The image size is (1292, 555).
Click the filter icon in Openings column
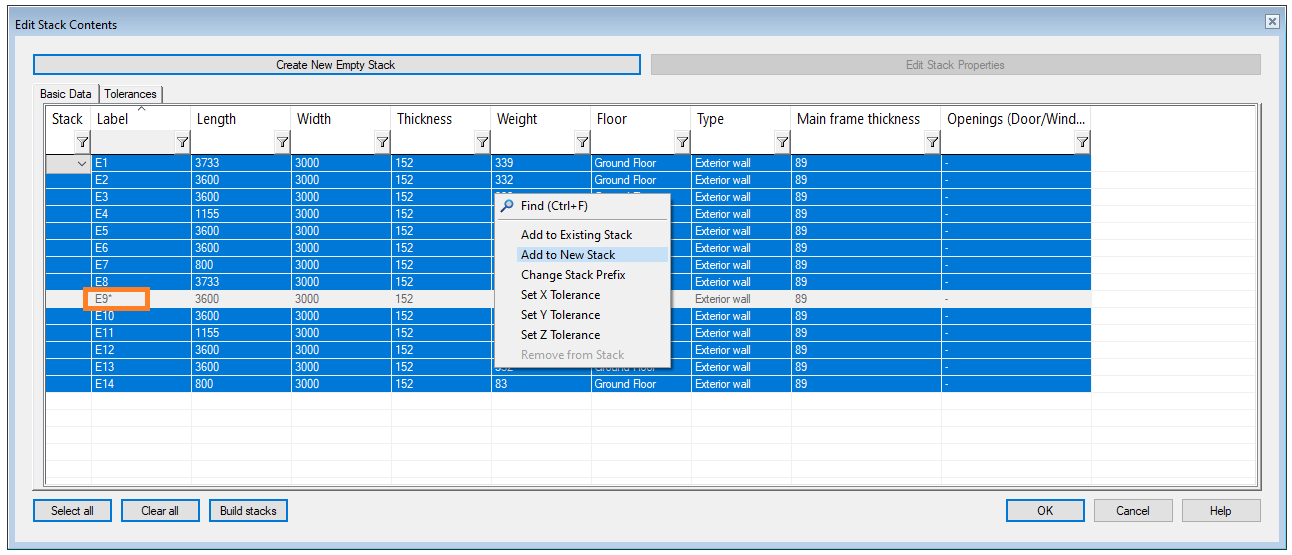pos(1082,143)
